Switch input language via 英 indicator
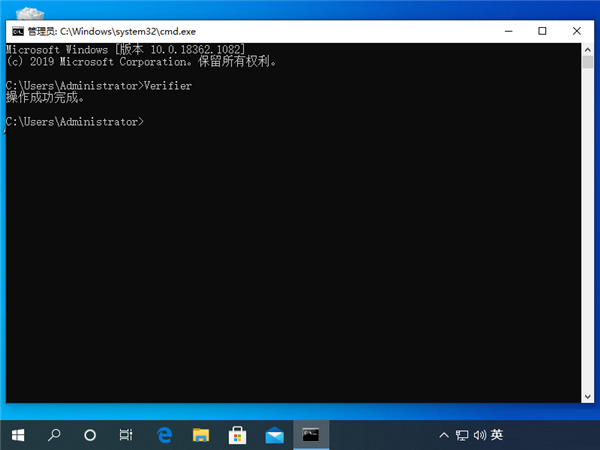 coord(497,435)
